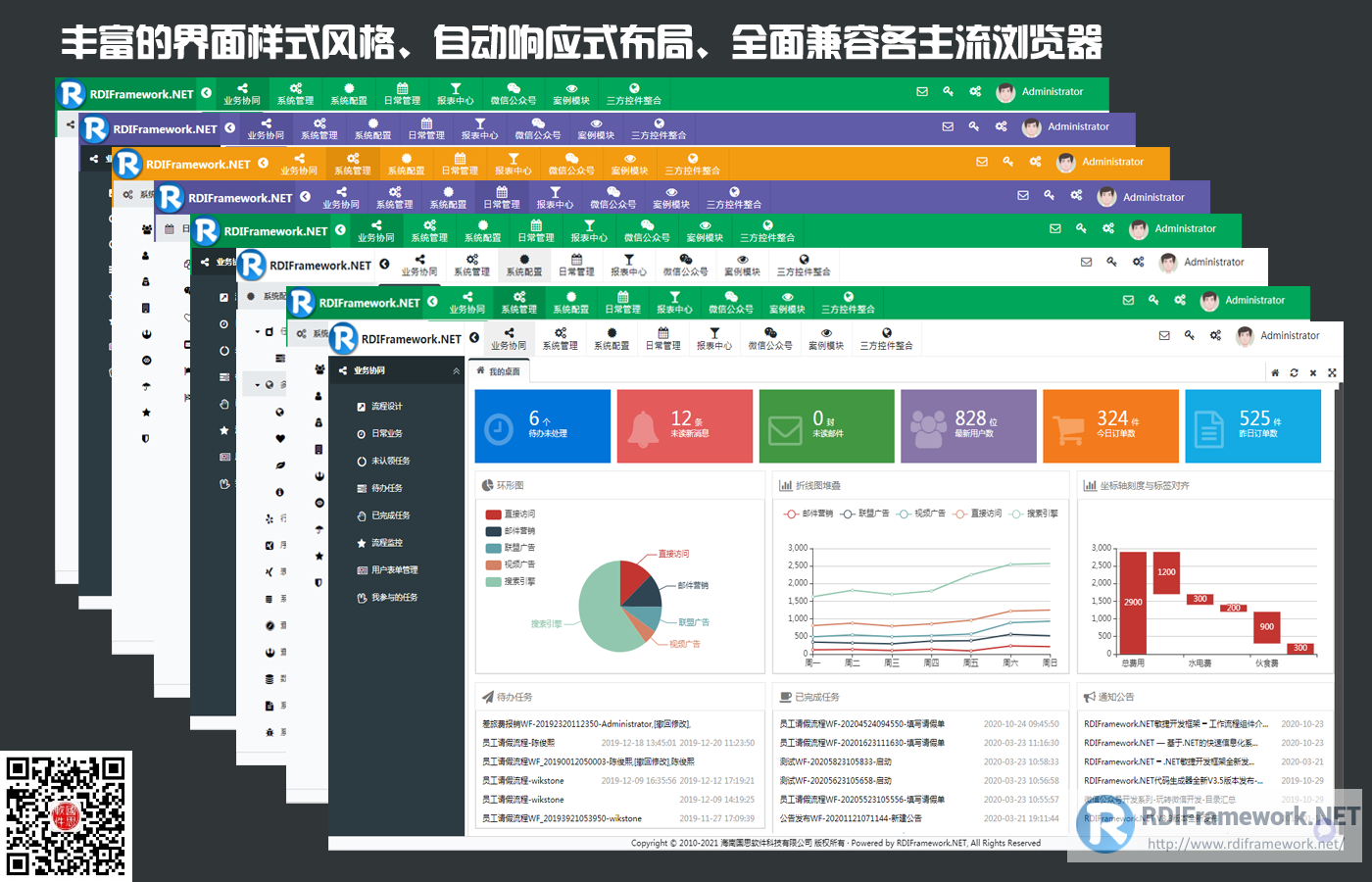Screen dimensions: 1372x882
Task: Open 微信公众号 WeChat icon in front window
Action: 770,333
